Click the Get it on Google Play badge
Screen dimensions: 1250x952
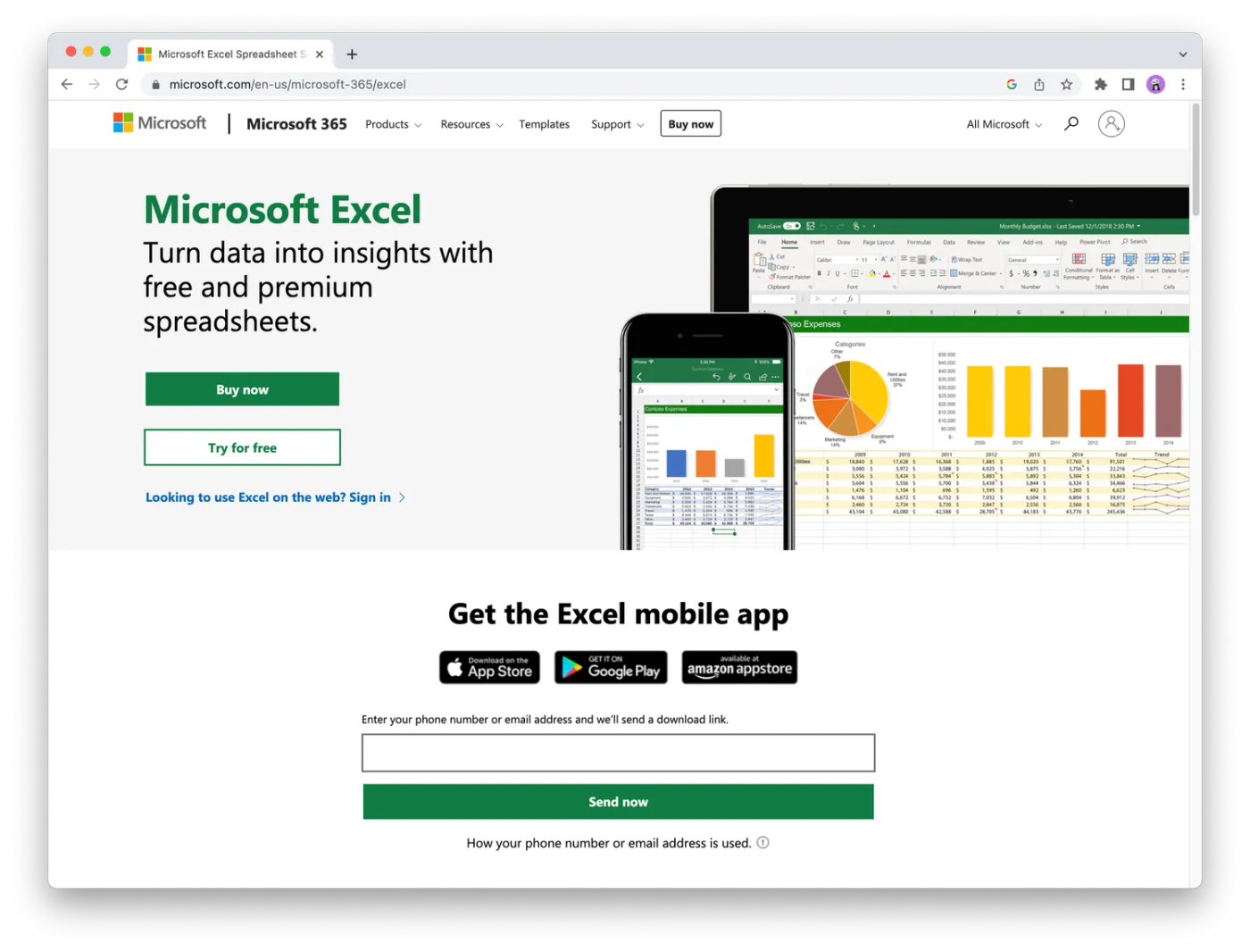click(x=610, y=667)
